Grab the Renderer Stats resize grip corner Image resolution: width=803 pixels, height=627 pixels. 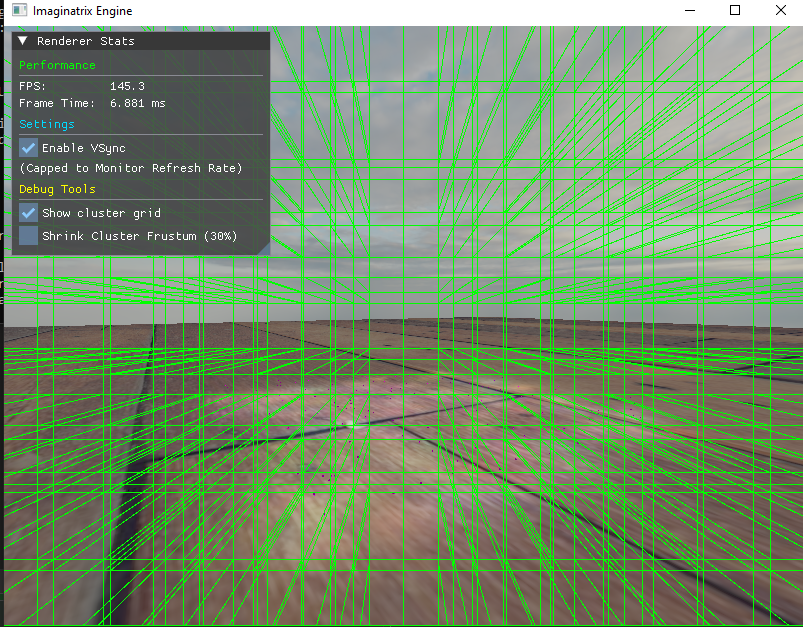click(265, 250)
